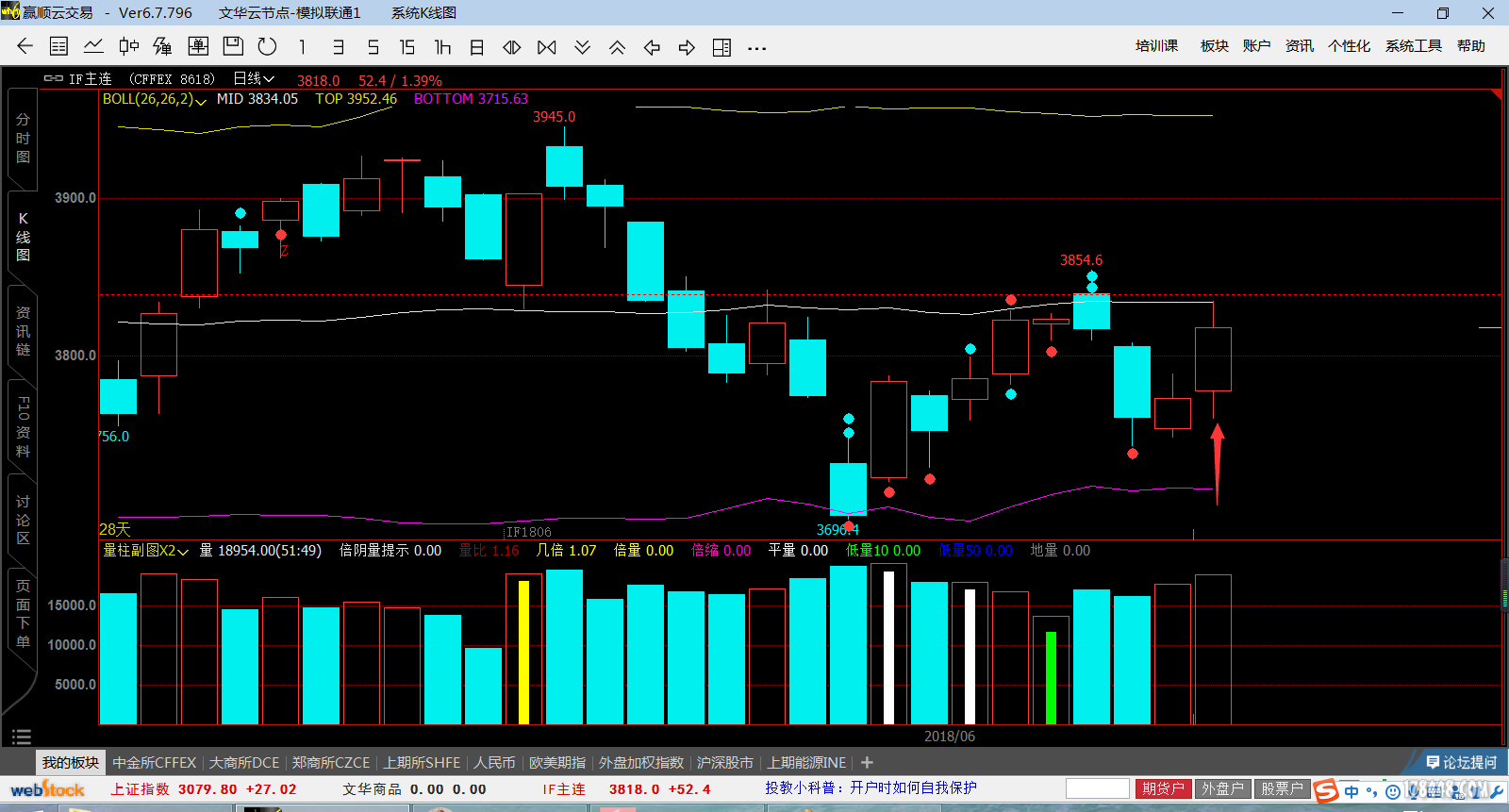The image size is (1509, 812).
Task: Select the 沪深股市 bottom tab
Action: (x=724, y=762)
